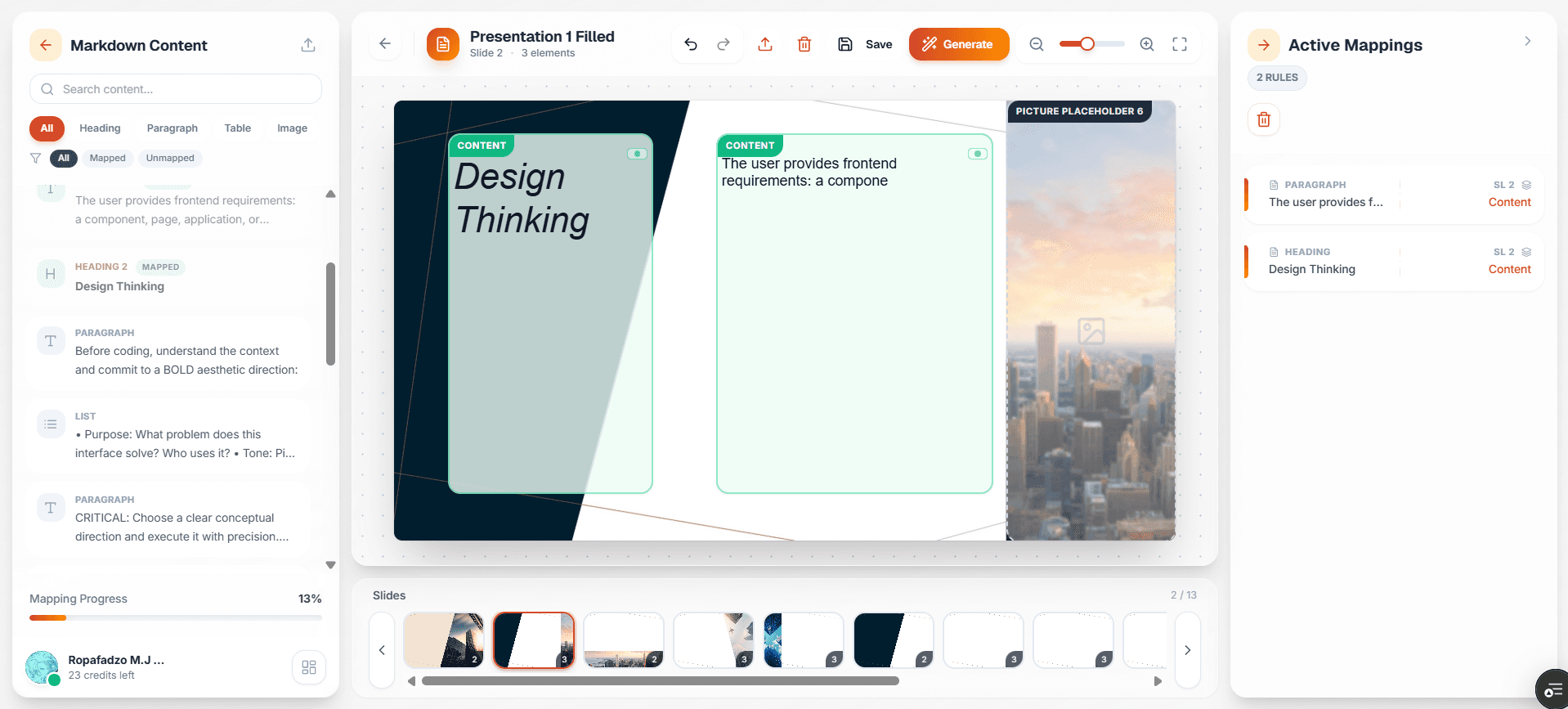Toggle the frontend requirements placeholder indicator

(x=978, y=154)
